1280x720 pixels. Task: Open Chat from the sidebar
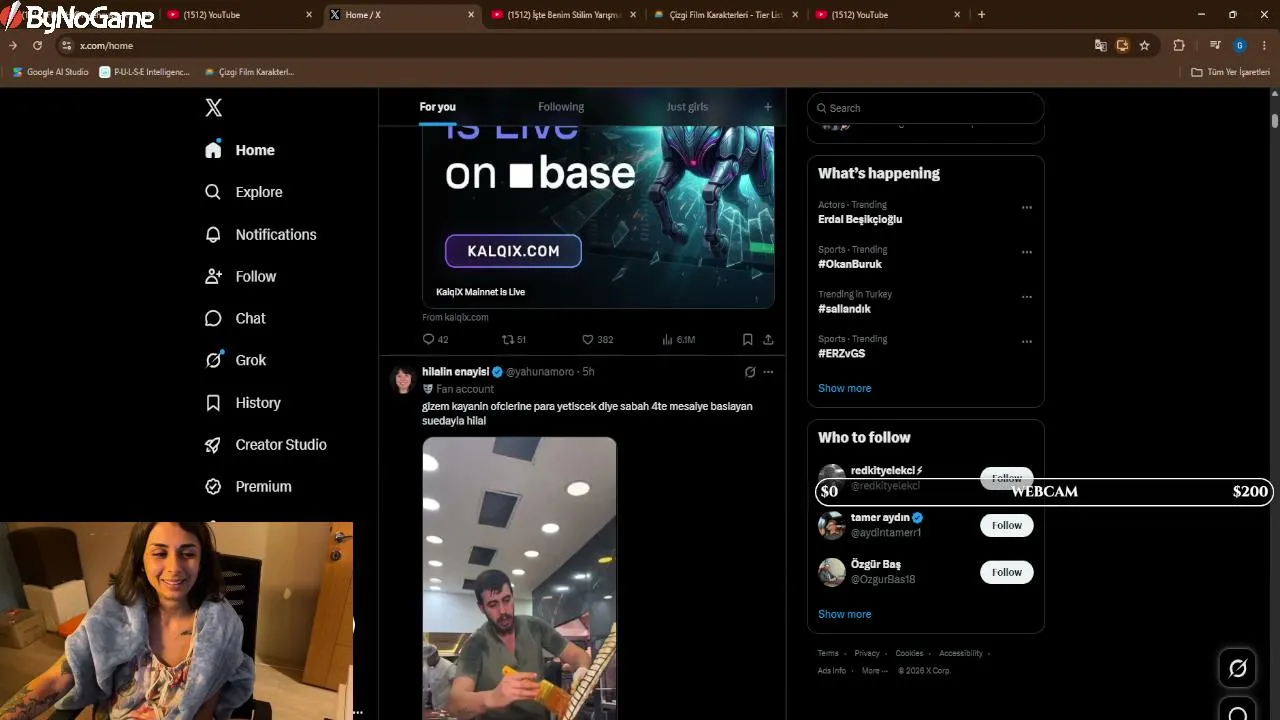[x=236, y=318]
